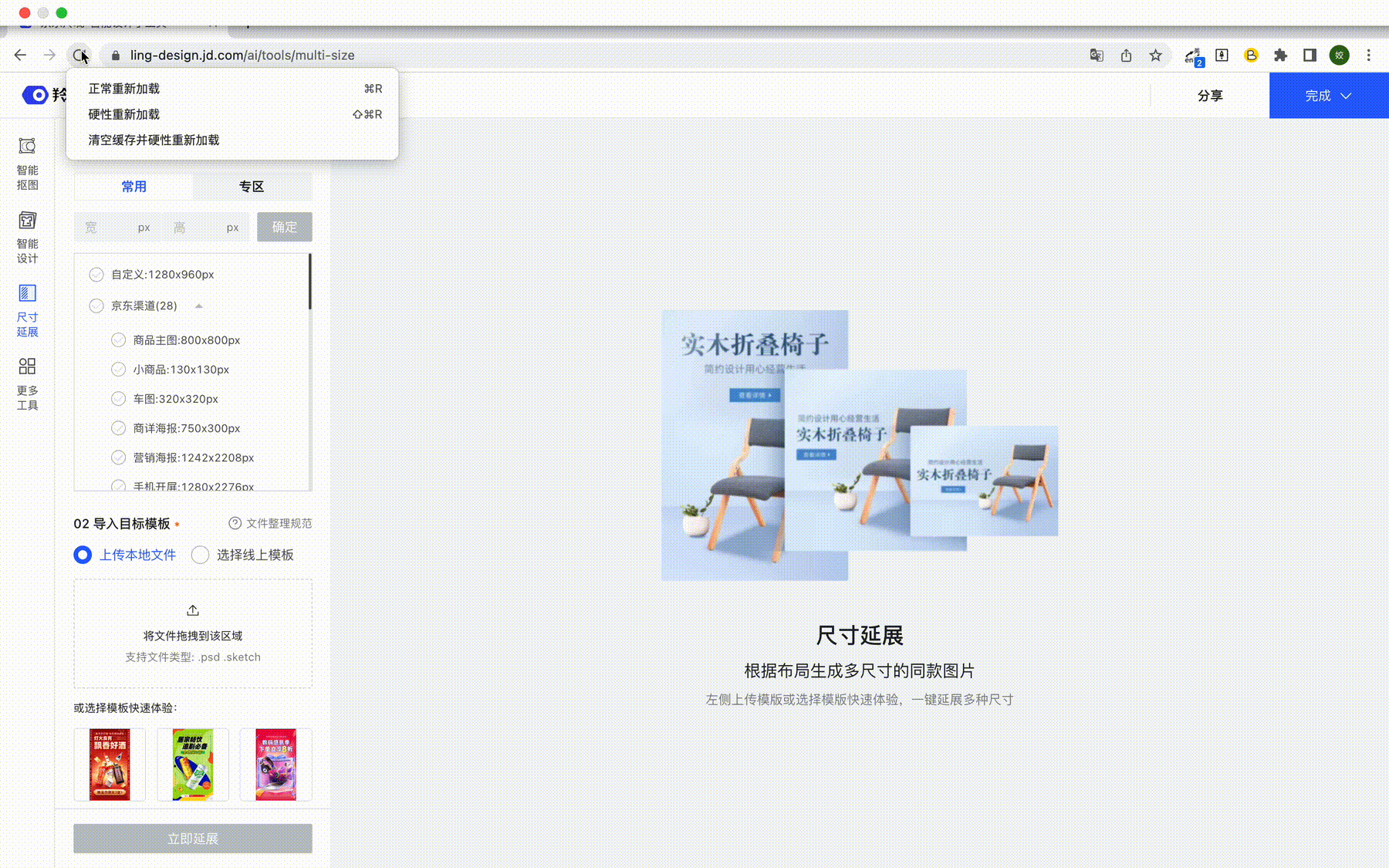Viewport: 1389px width, 868px height.
Task: Switch to the 专区 tab
Action: pyautogui.click(x=251, y=186)
